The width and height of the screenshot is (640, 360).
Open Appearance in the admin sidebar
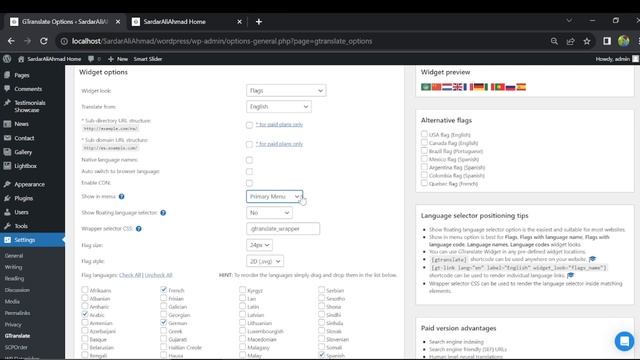click(x=29, y=184)
